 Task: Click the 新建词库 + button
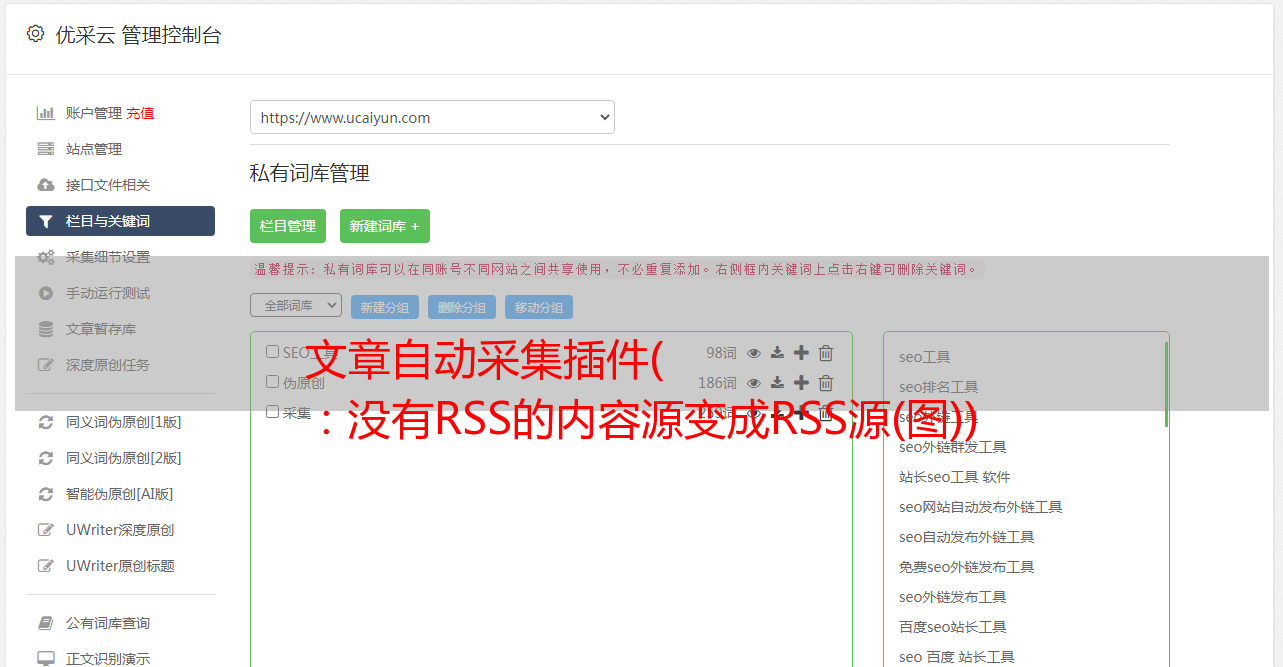click(385, 226)
